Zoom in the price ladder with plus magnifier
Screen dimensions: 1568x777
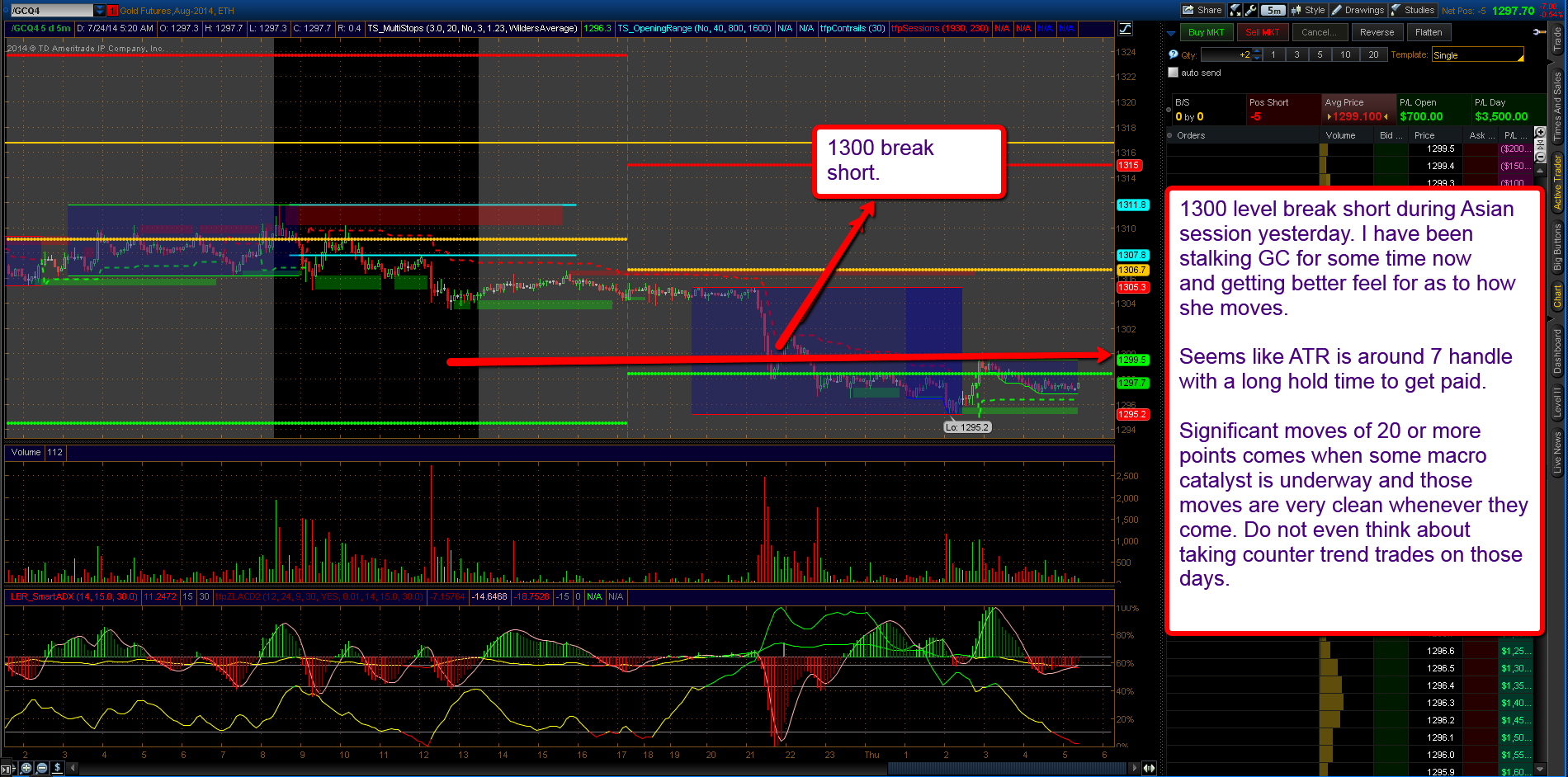1540,132
